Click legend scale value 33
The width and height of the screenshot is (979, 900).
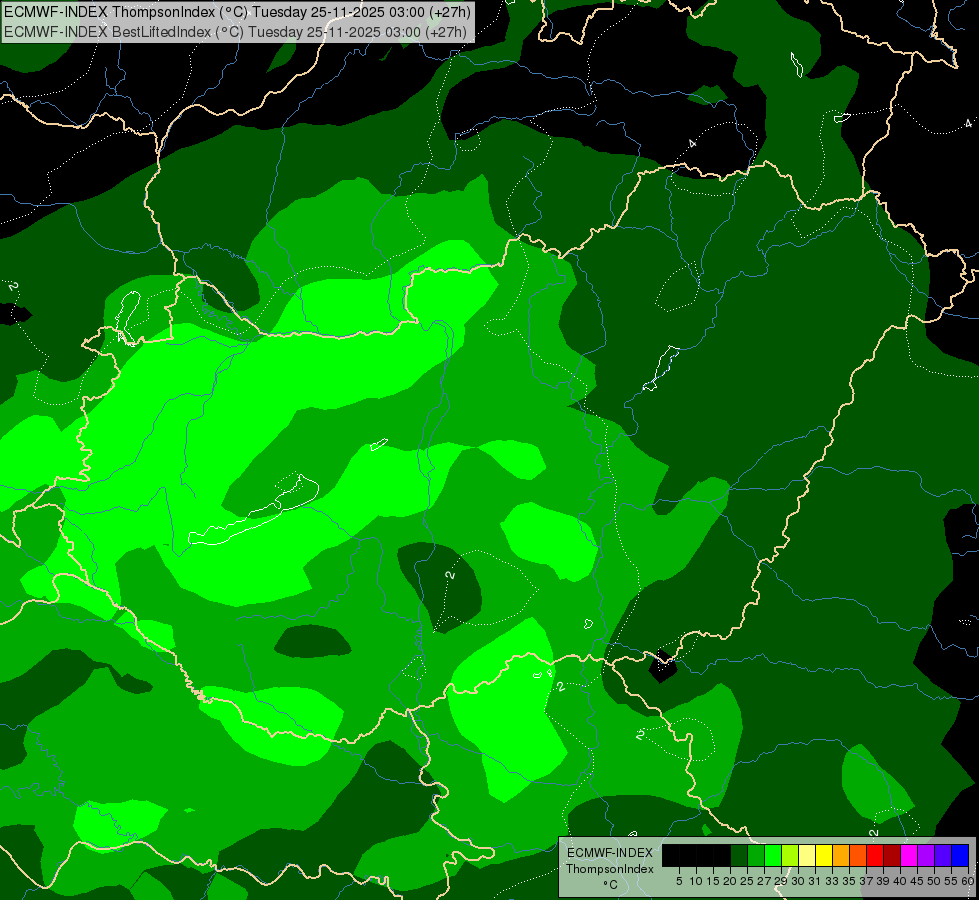[x=832, y=881]
